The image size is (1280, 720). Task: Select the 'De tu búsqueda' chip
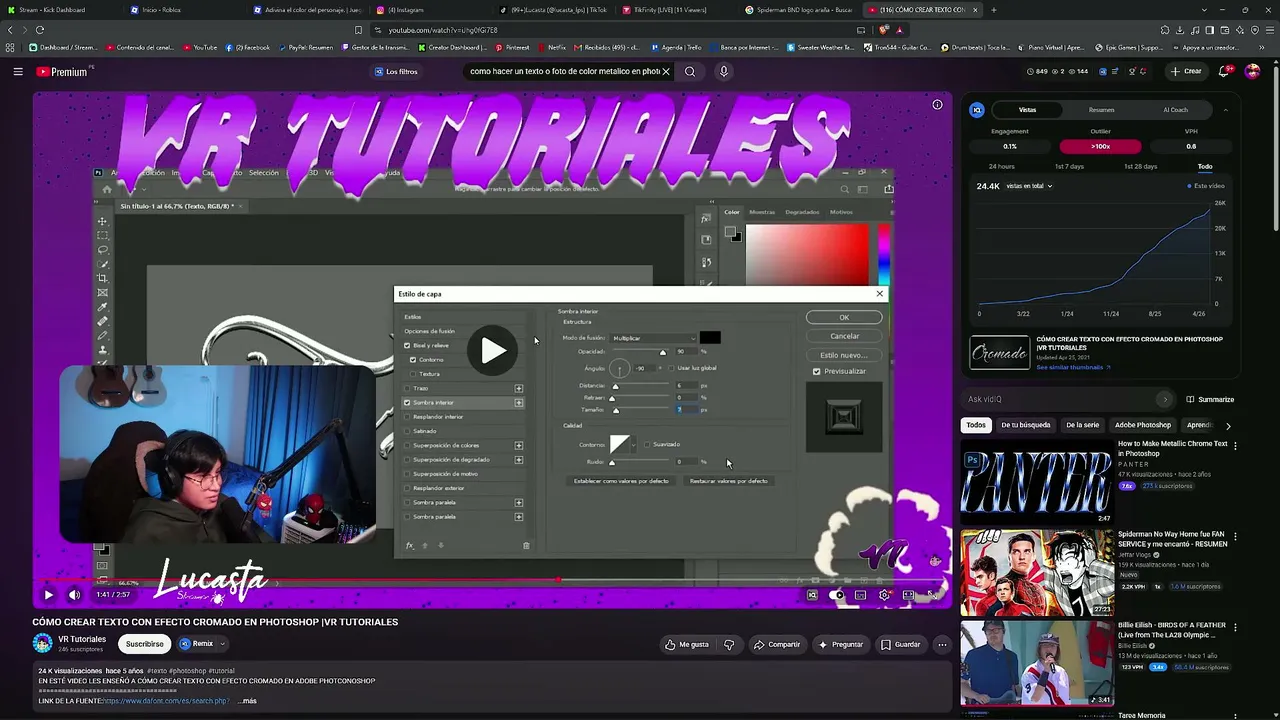tap(1026, 425)
